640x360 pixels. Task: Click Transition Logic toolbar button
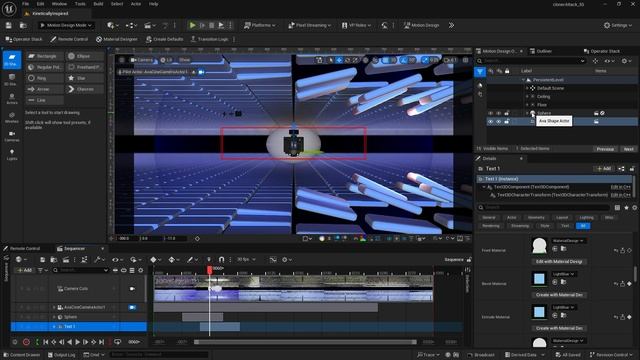[209, 39]
